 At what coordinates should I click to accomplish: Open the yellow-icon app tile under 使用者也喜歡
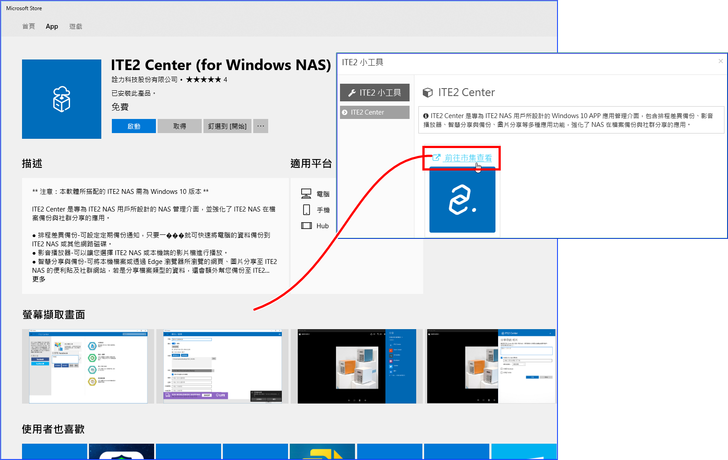pyautogui.click(x=322, y=452)
